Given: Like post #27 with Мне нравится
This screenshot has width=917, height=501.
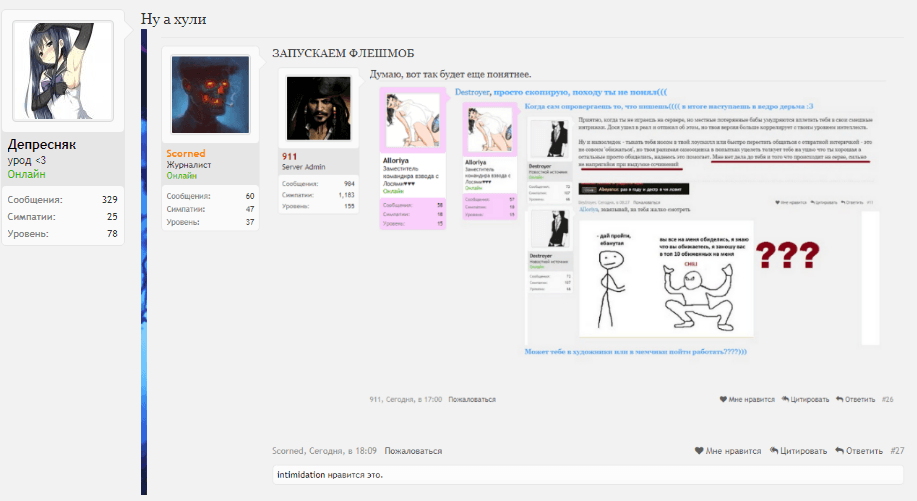Looking at the screenshot, I should [x=728, y=451].
